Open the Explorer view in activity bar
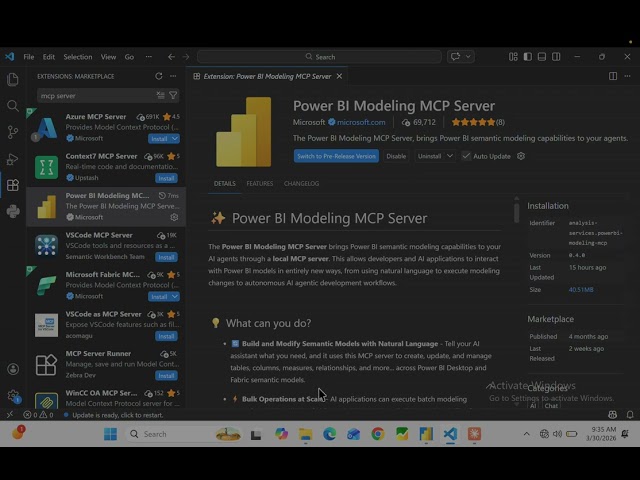The height and width of the screenshot is (480, 640). (x=13, y=79)
